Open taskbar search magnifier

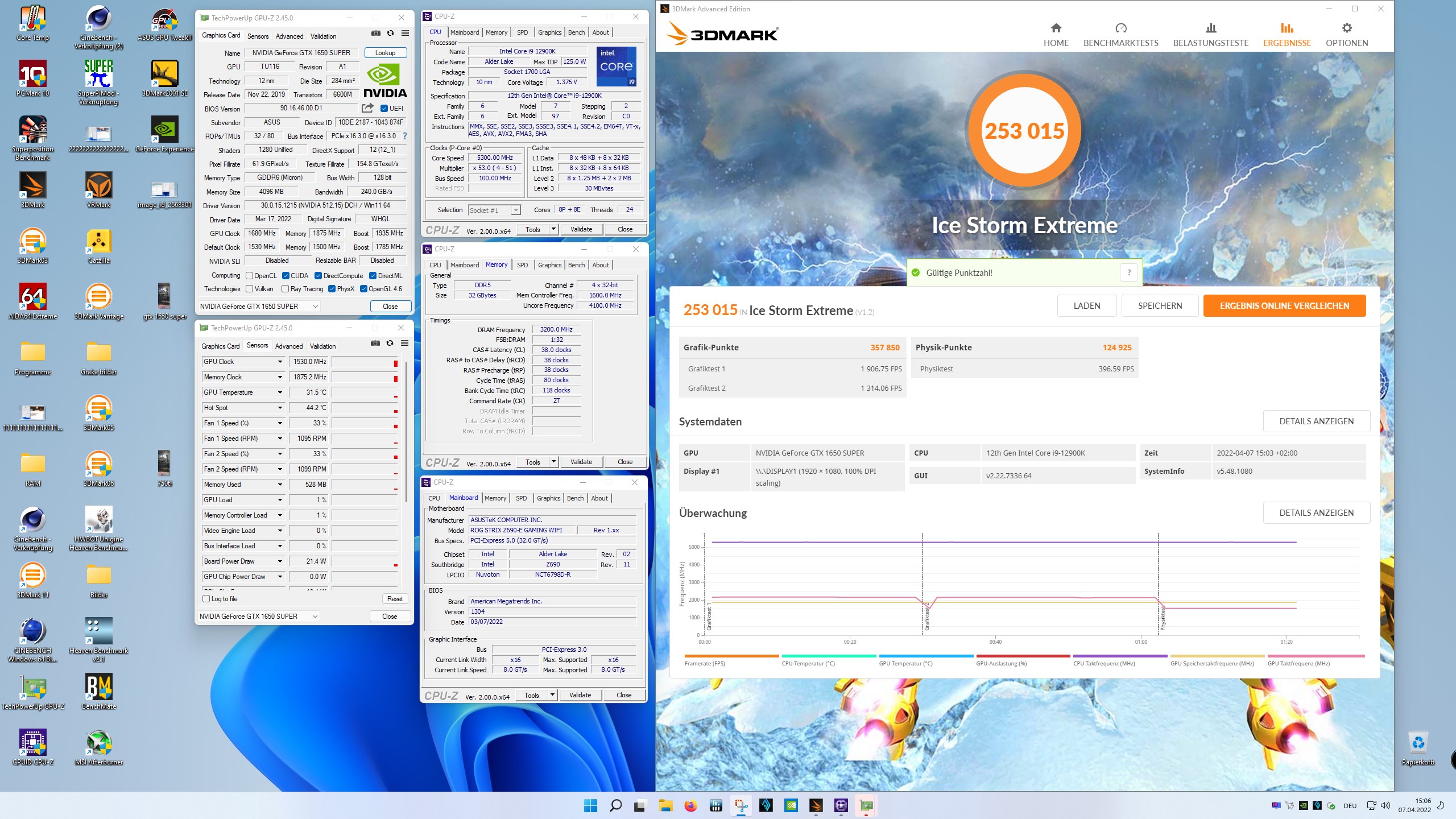615,805
